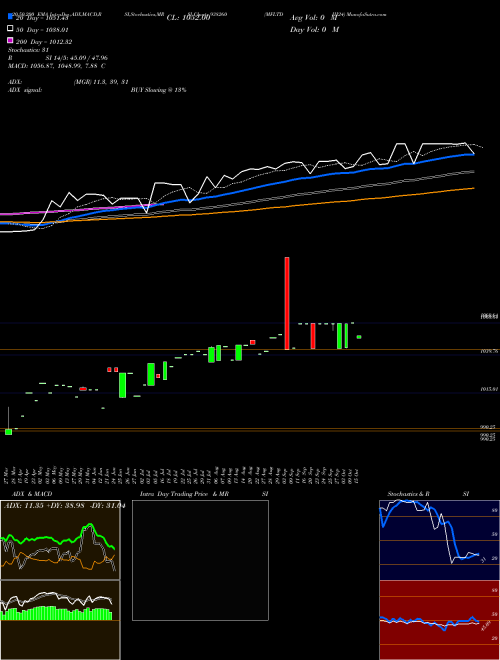The height and width of the screenshot is (660, 500).
Task: Click the 'Day Vol: 0 M' text
Action: pos(314,29)
